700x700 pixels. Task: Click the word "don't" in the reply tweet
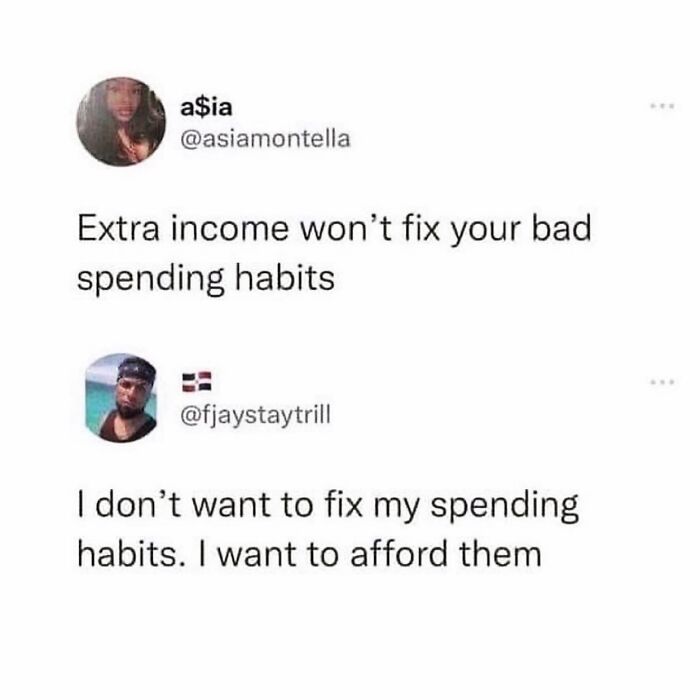(138, 505)
